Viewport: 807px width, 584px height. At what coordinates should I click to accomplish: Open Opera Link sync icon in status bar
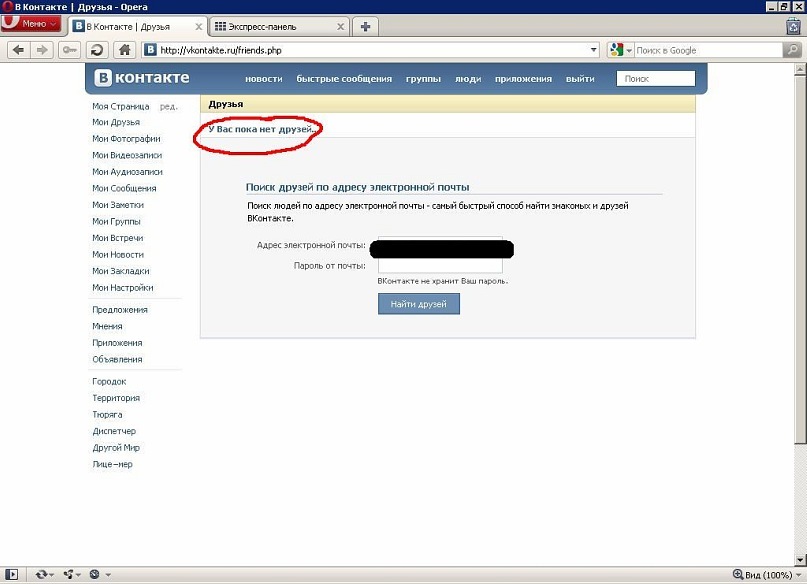44,575
